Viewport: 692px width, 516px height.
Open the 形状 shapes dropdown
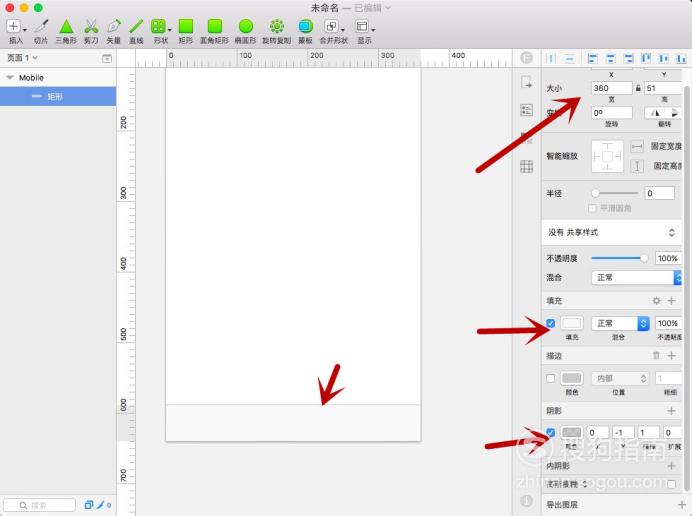click(x=161, y=31)
